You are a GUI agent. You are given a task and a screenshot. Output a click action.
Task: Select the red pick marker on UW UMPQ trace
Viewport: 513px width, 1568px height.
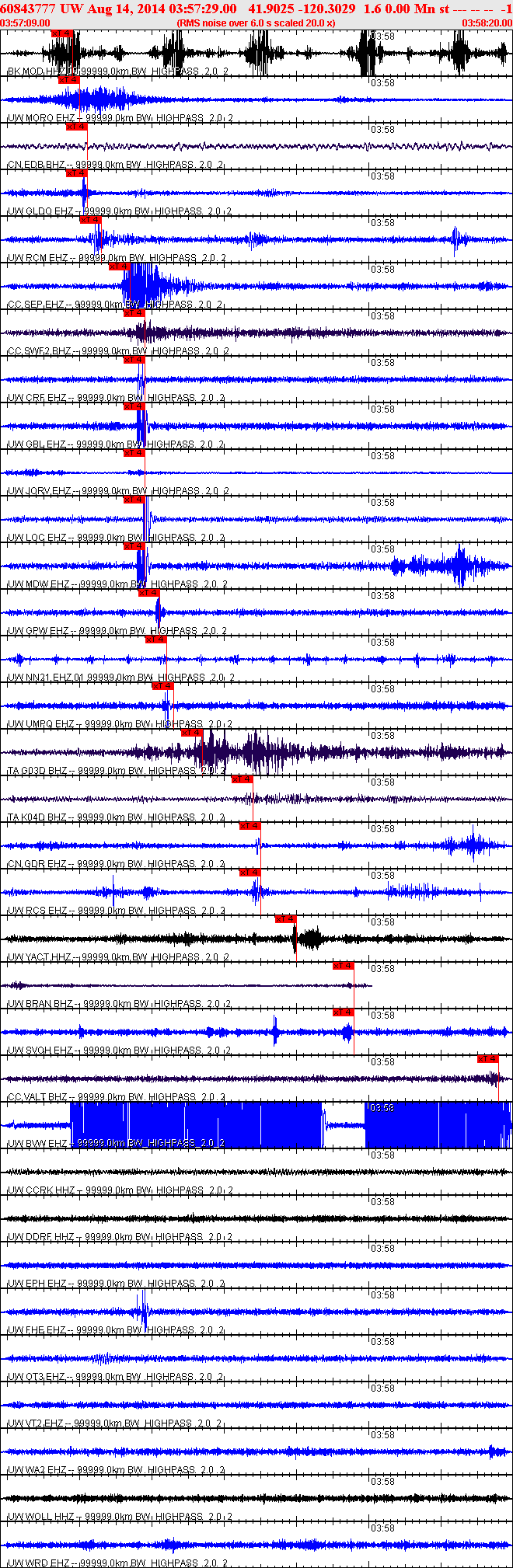coord(163,685)
